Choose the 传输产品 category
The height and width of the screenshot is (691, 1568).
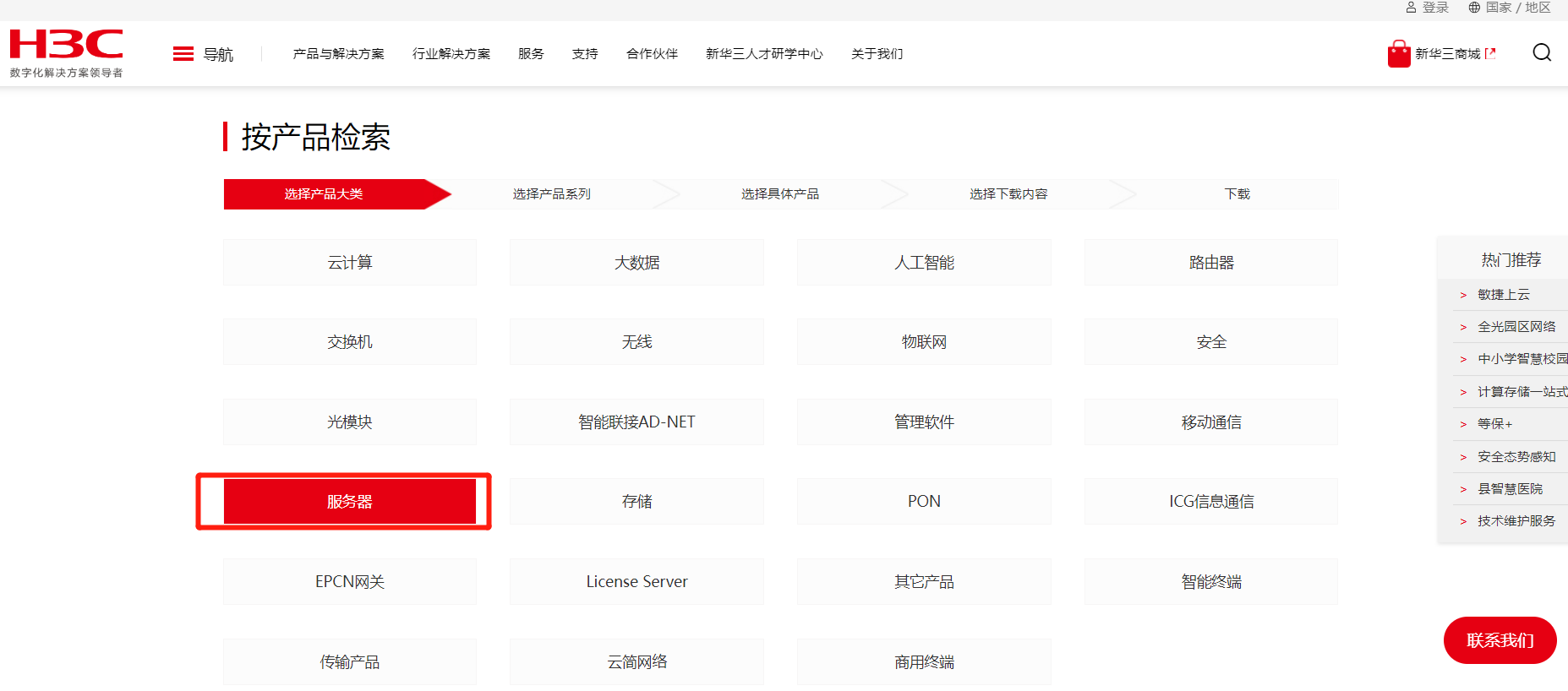pos(350,662)
